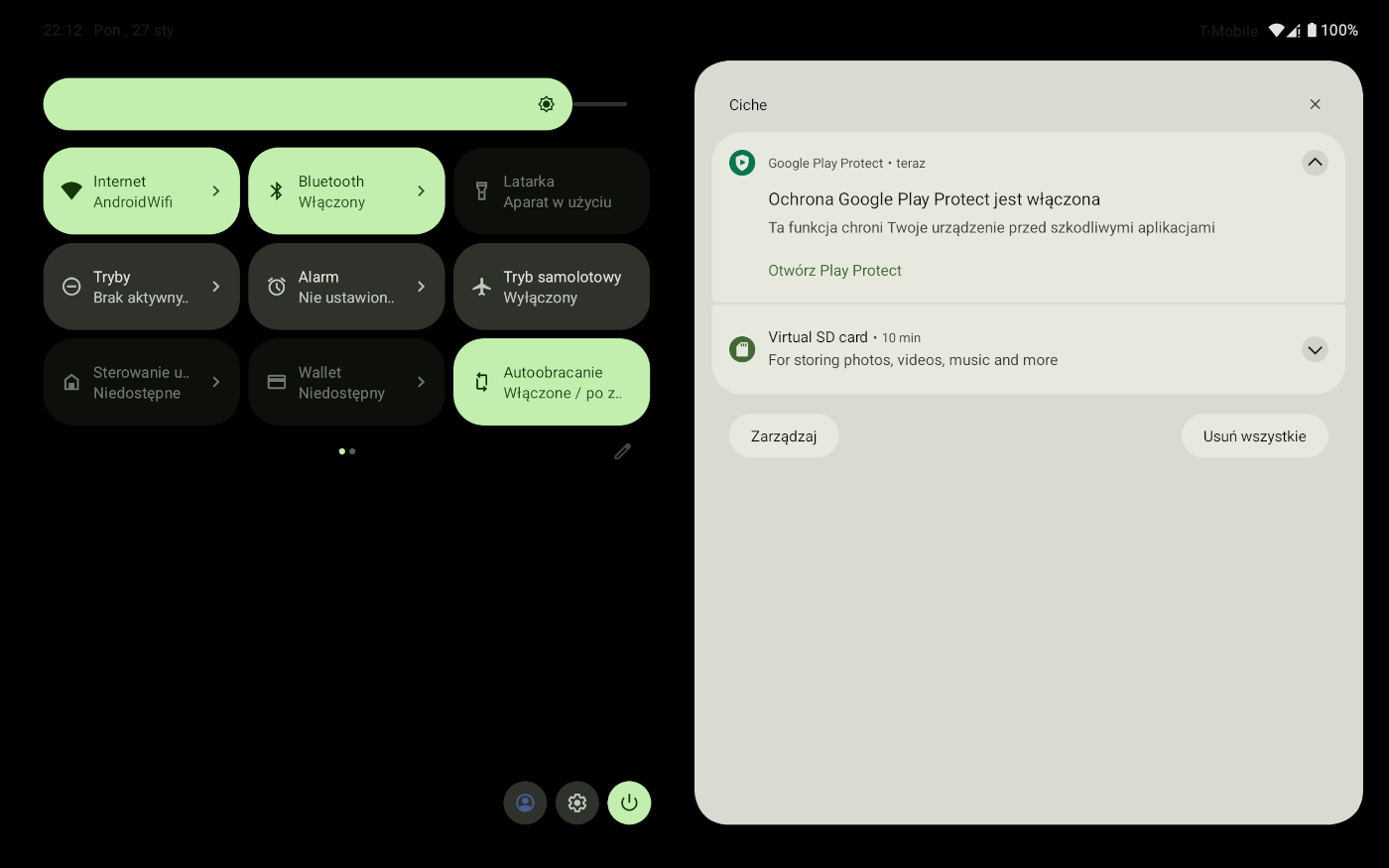Follow the Otwórz Play Protect link
The image size is (1389, 868).
coord(834,271)
